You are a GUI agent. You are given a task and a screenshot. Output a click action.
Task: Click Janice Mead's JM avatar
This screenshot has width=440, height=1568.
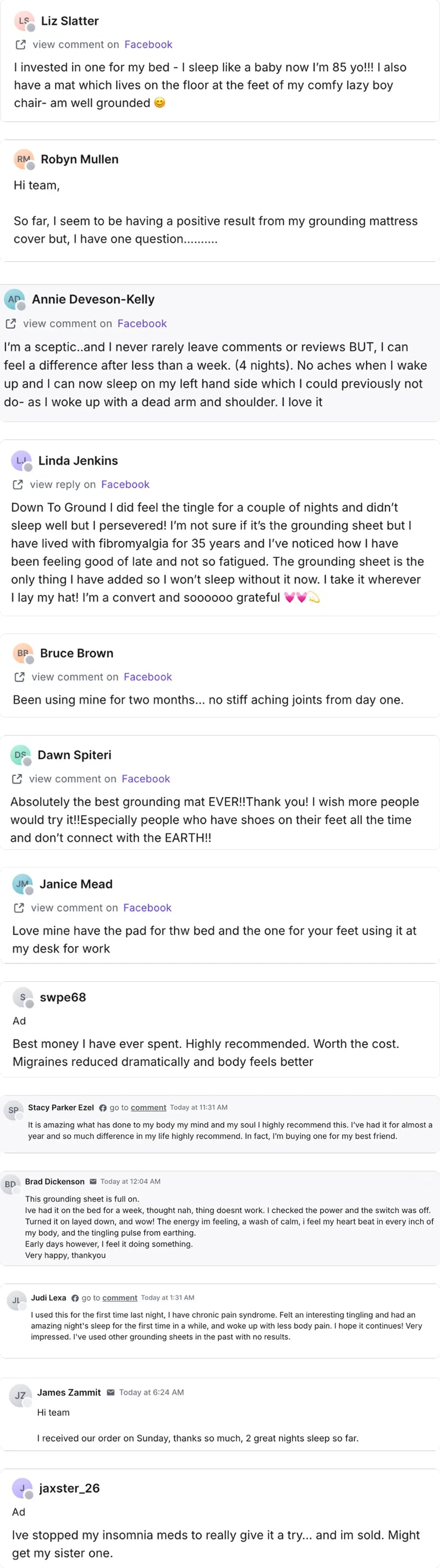click(x=23, y=884)
